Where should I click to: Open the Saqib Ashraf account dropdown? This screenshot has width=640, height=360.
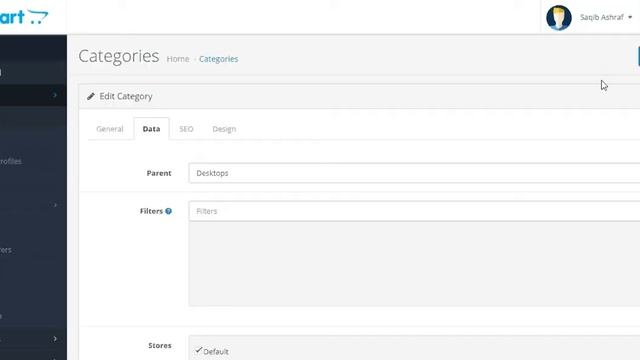click(x=606, y=17)
